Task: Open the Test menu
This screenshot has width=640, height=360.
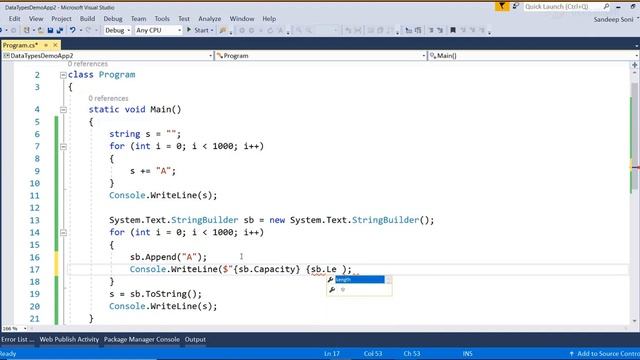Action: click(x=184, y=19)
